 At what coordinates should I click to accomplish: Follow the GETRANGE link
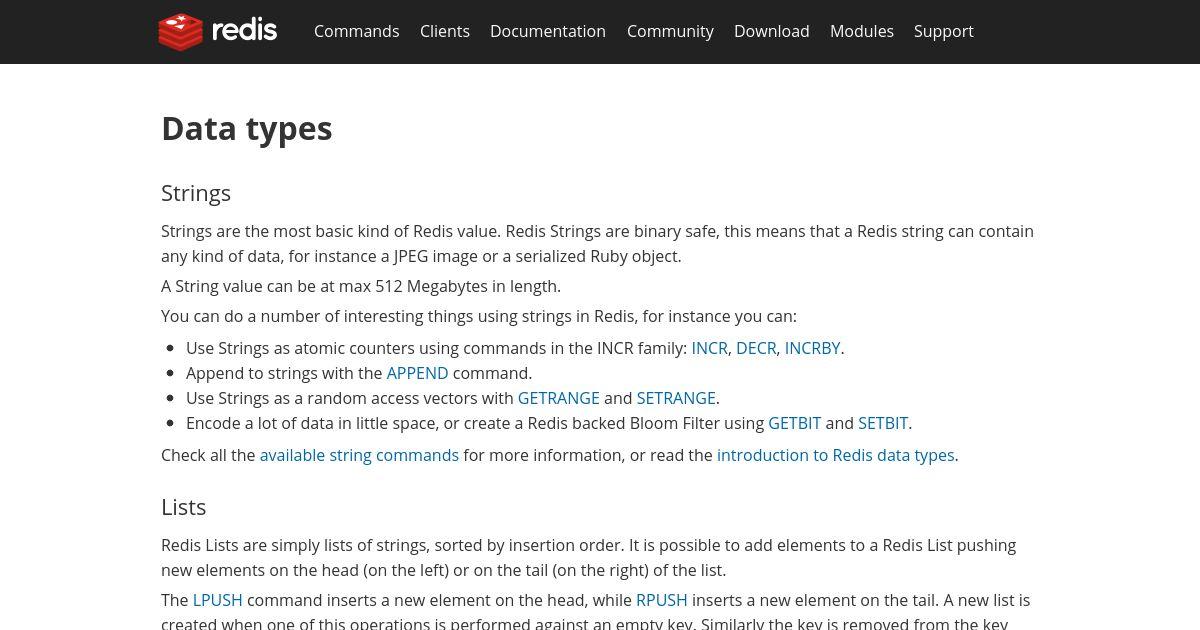(558, 398)
